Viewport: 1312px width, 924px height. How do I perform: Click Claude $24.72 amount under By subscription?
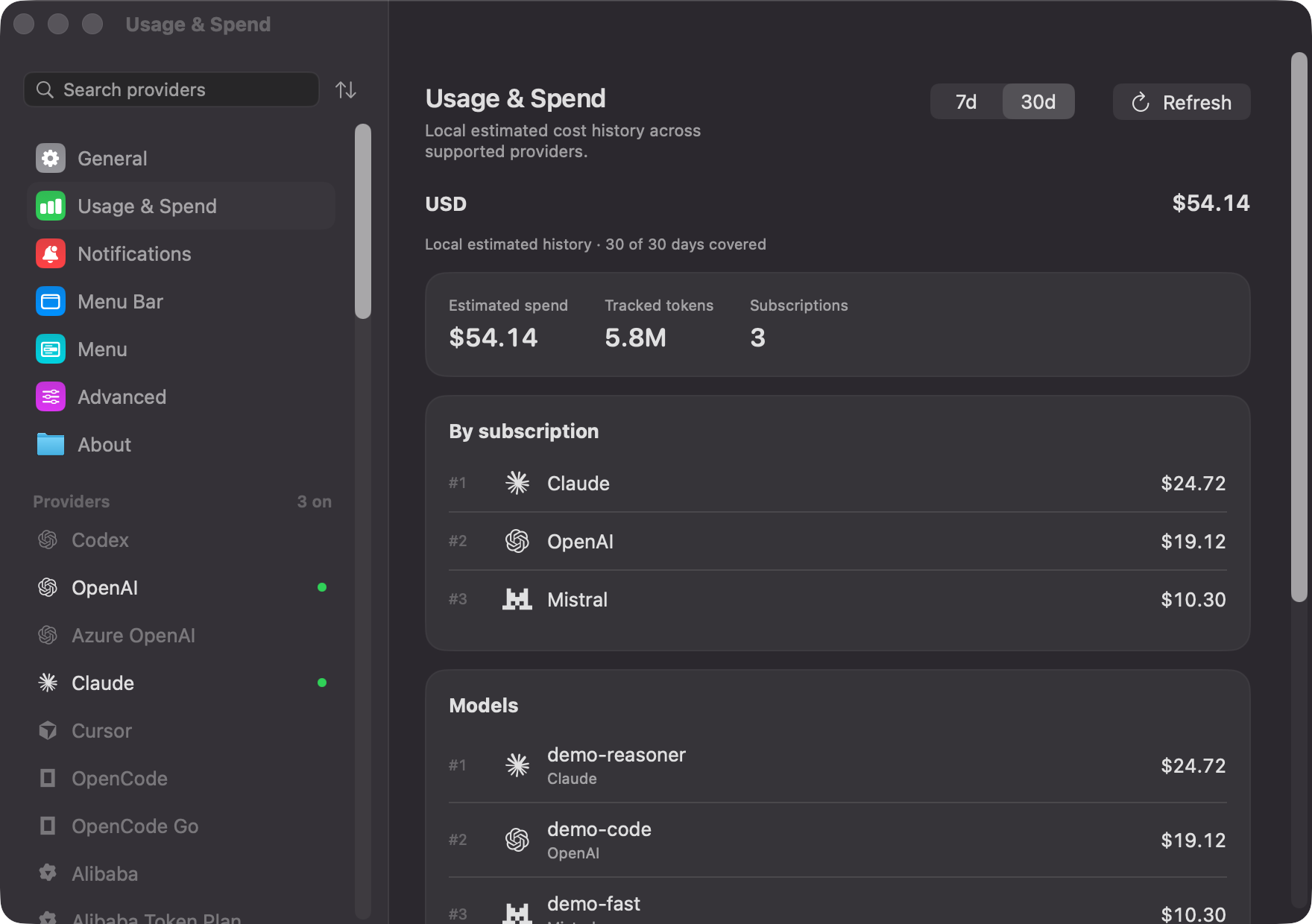click(1193, 484)
